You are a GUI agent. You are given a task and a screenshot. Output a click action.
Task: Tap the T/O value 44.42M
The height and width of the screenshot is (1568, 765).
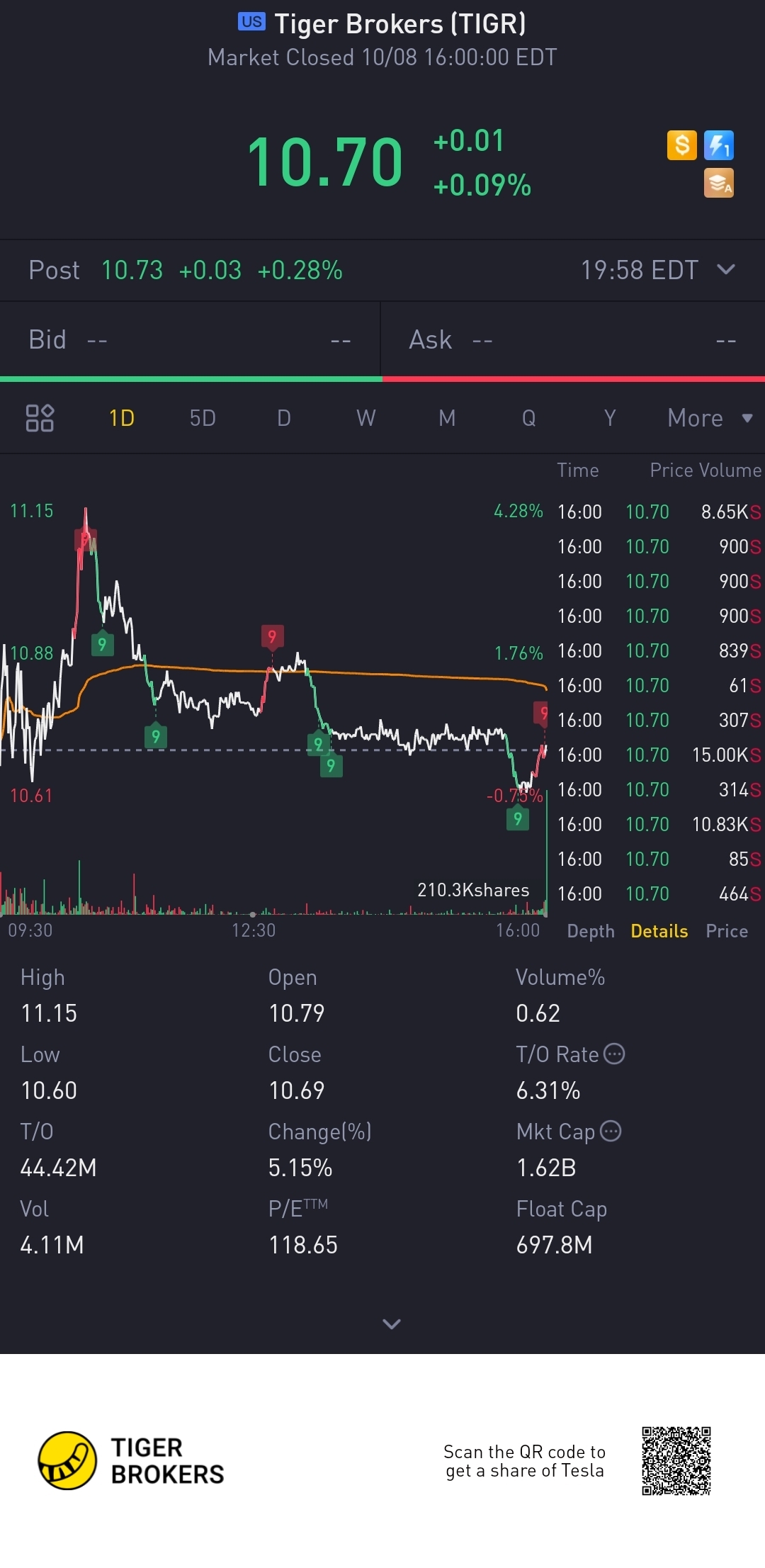click(58, 1168)
